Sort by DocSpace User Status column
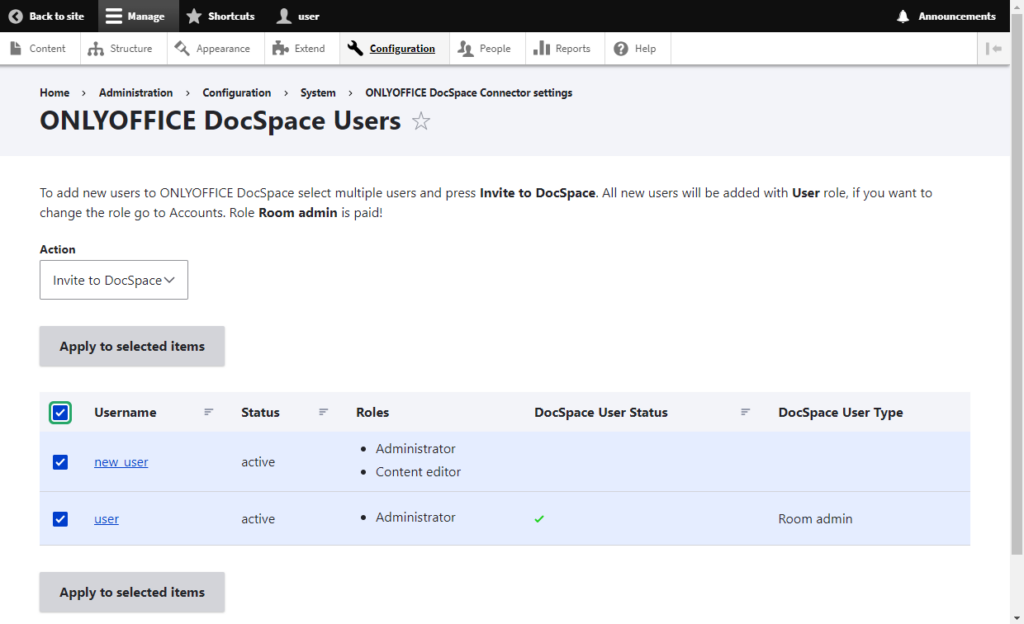This screenshot has height=624, width=1024. [x=746, y=412]
